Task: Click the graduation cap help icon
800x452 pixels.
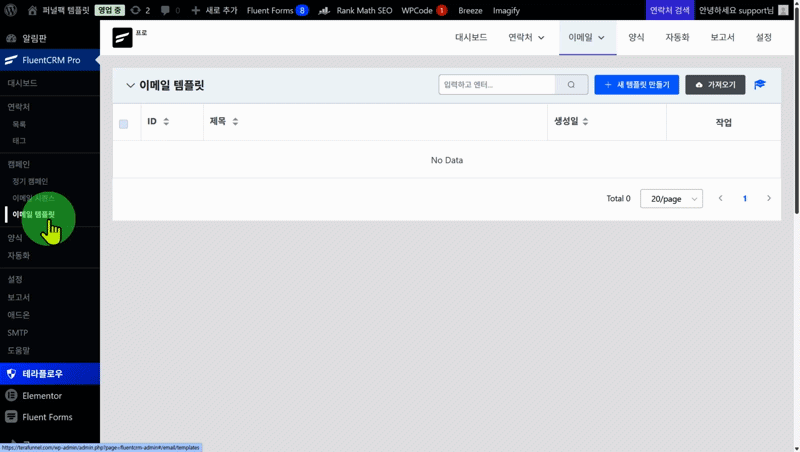Action: tap(760, 85)
